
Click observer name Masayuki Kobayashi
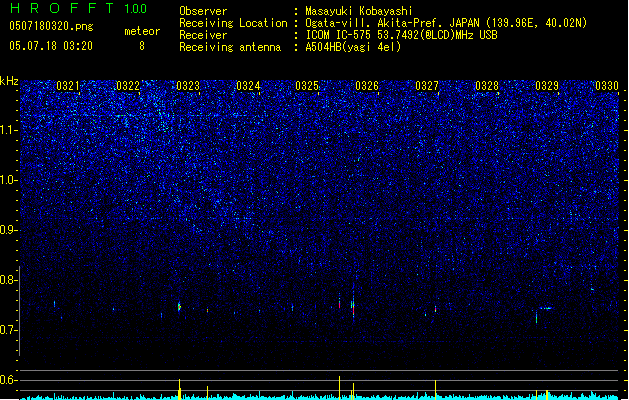pos(358,11)
